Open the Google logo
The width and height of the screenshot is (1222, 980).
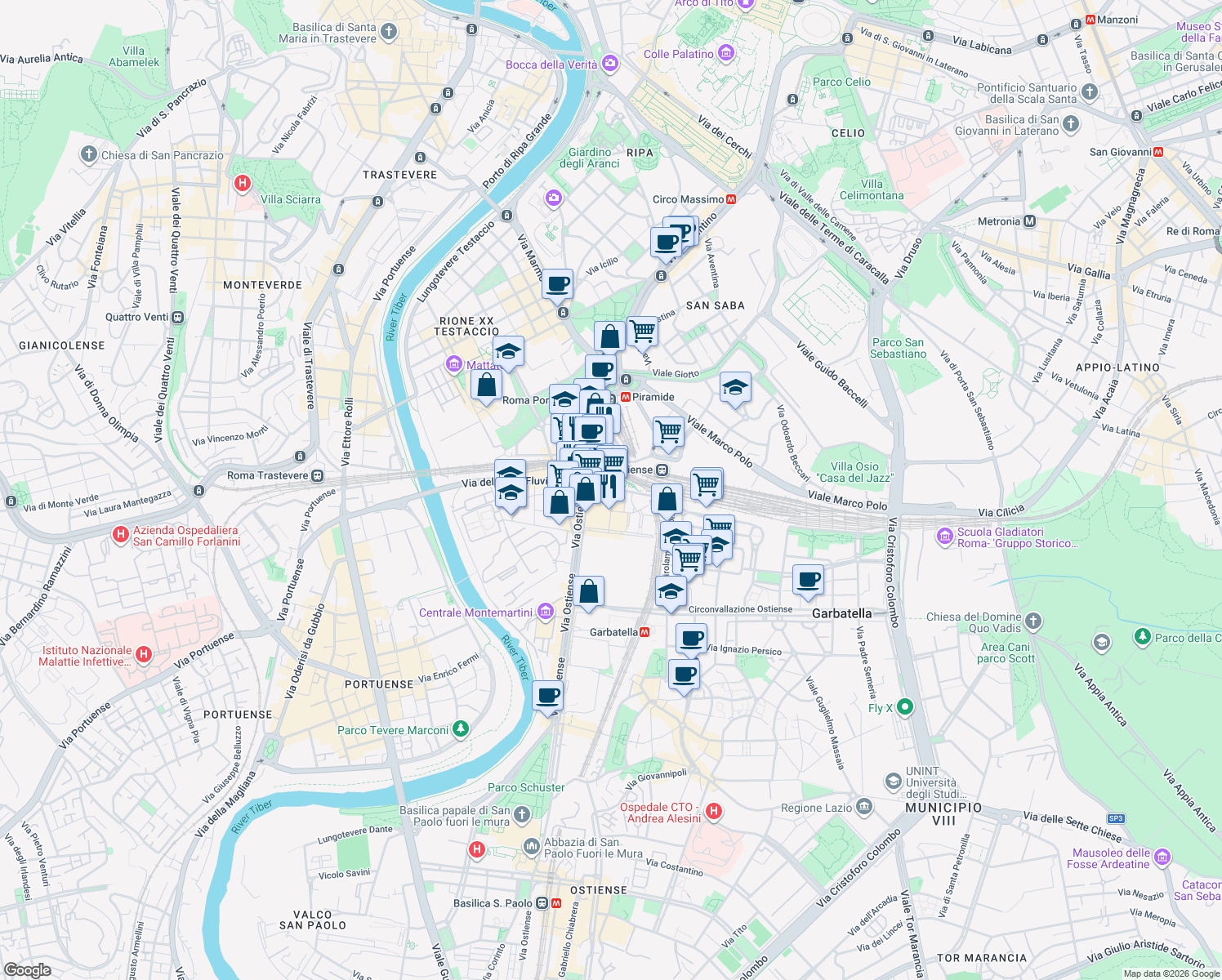click(x=26, y=970)
